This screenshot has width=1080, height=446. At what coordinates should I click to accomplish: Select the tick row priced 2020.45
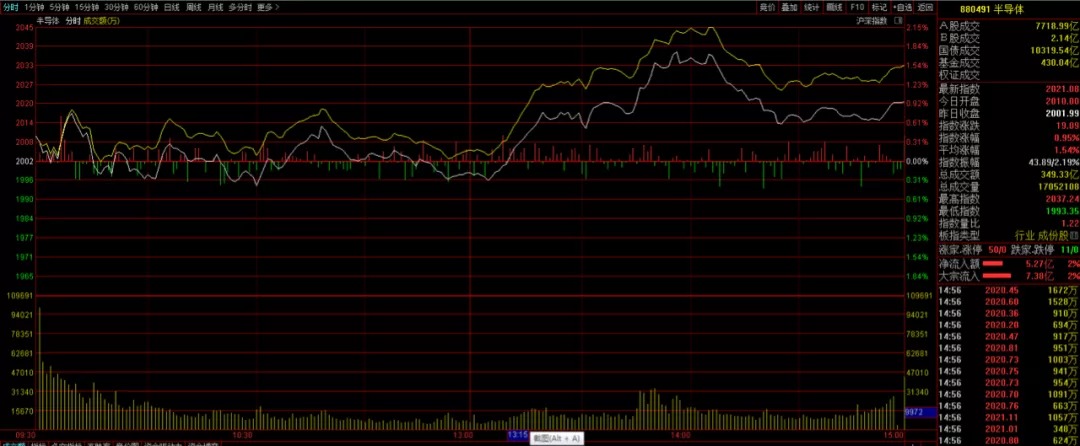pos(1008,290)
